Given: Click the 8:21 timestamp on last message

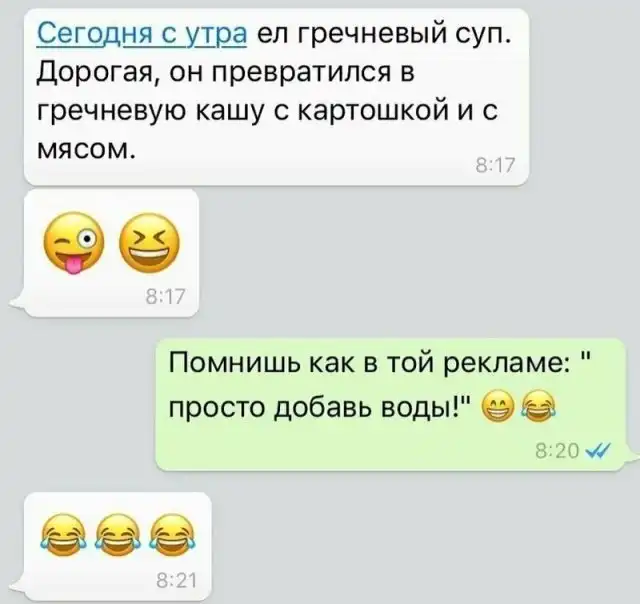Looking at the screenshot, I should pos(177,580).
